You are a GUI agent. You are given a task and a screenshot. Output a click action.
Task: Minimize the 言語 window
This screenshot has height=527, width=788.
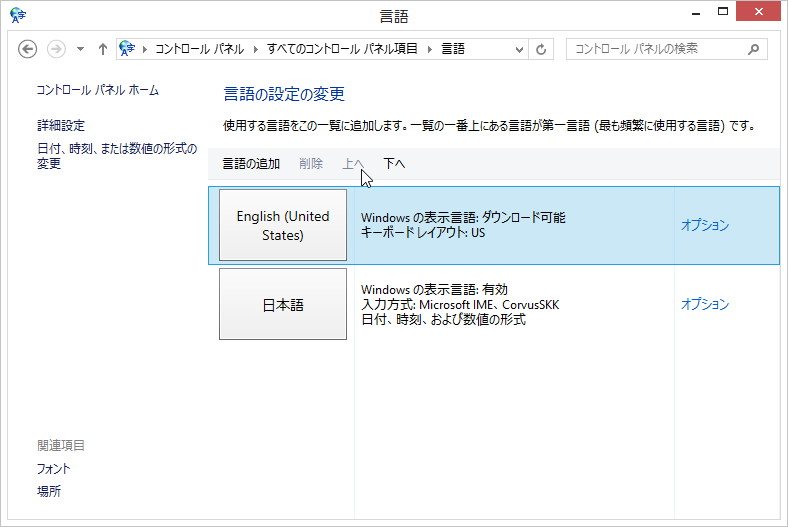point(696,13)
